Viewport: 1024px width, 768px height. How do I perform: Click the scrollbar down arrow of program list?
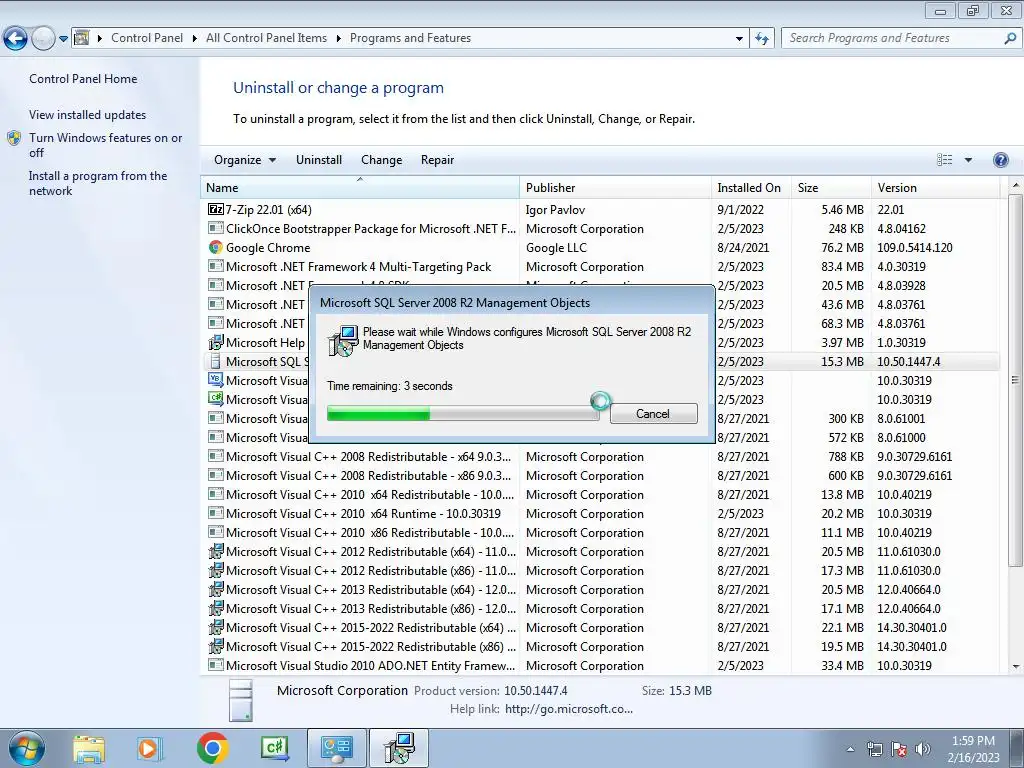[1015, 667]
